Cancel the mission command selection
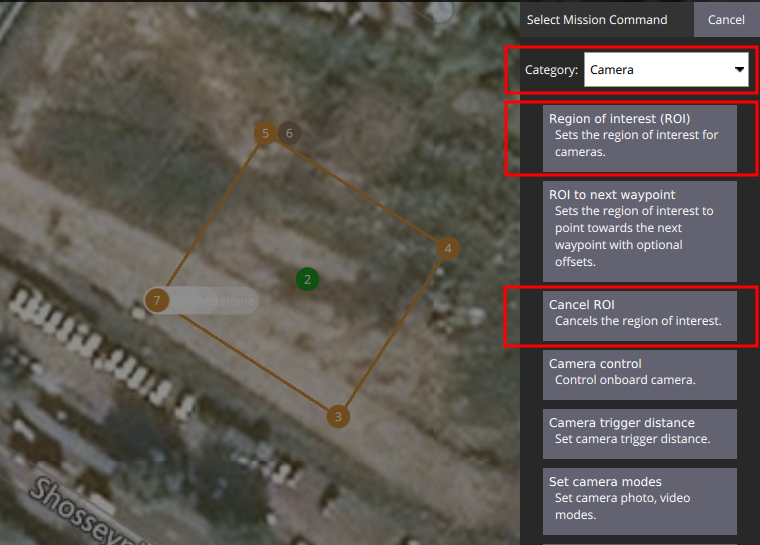760x545 pixels. (x=726, y=19)
